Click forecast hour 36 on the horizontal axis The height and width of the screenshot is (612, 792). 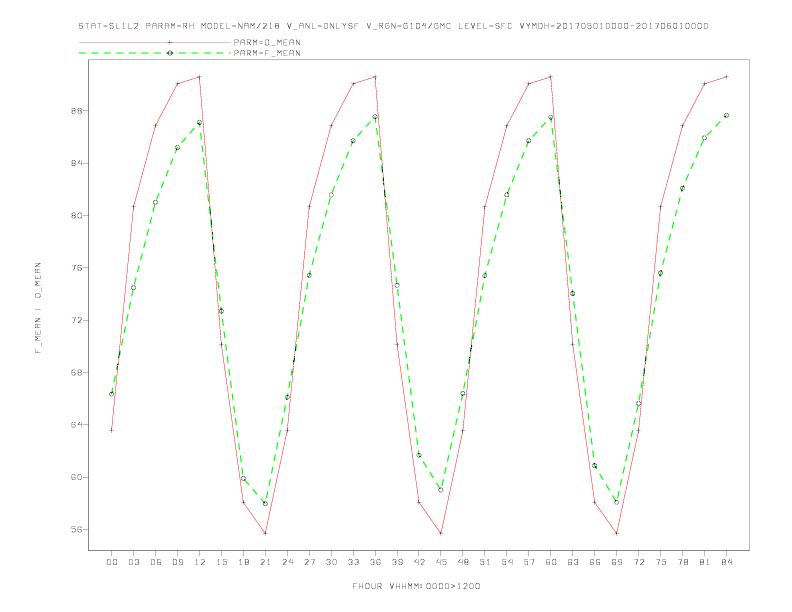375,562
